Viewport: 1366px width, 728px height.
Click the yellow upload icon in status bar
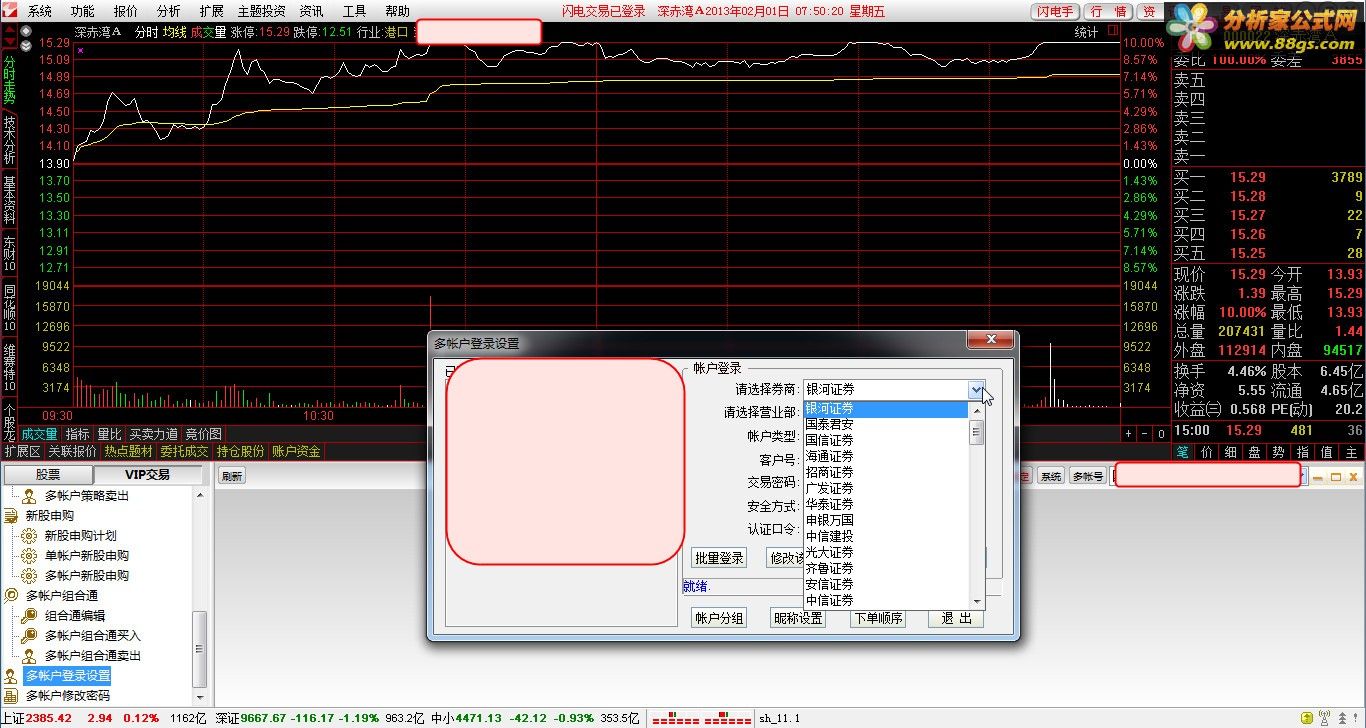[1306, 719]
